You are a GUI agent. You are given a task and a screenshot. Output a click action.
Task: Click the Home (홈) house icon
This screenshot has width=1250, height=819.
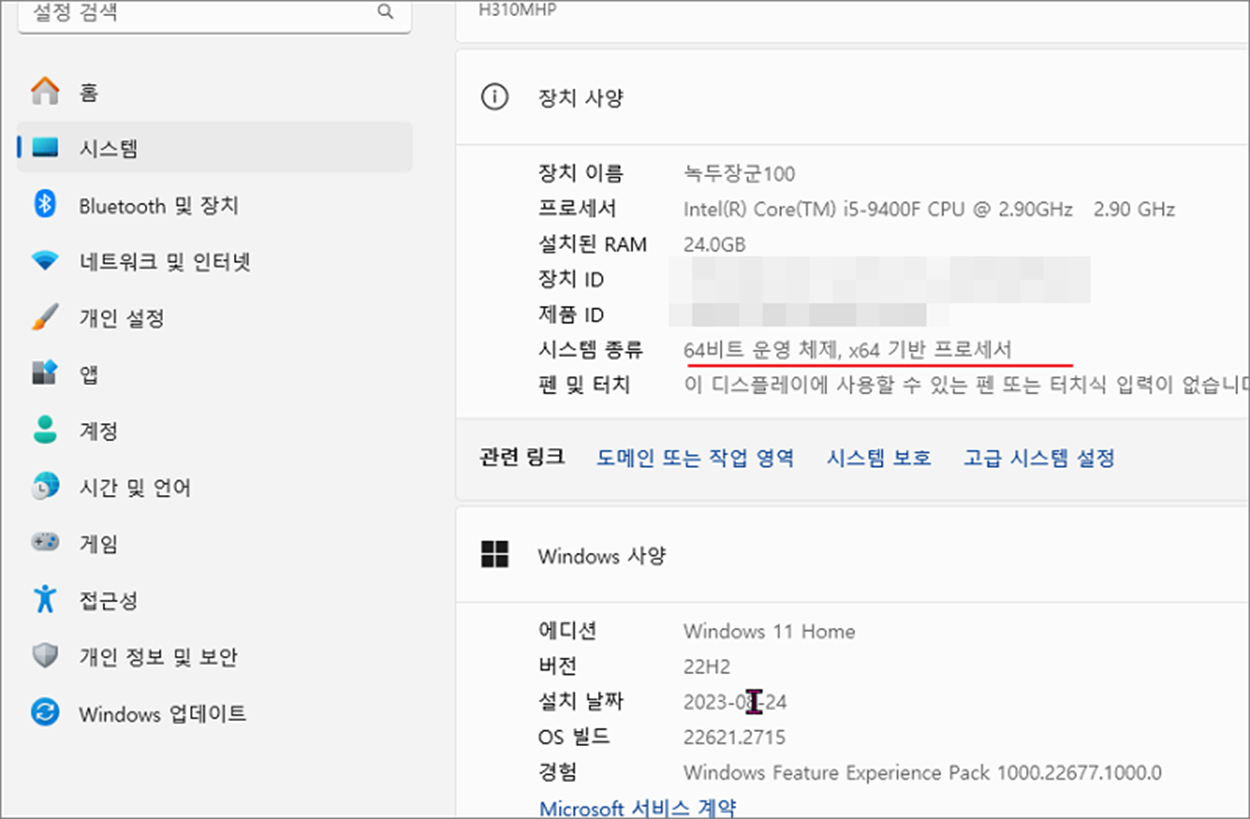(x=45, y=92)
